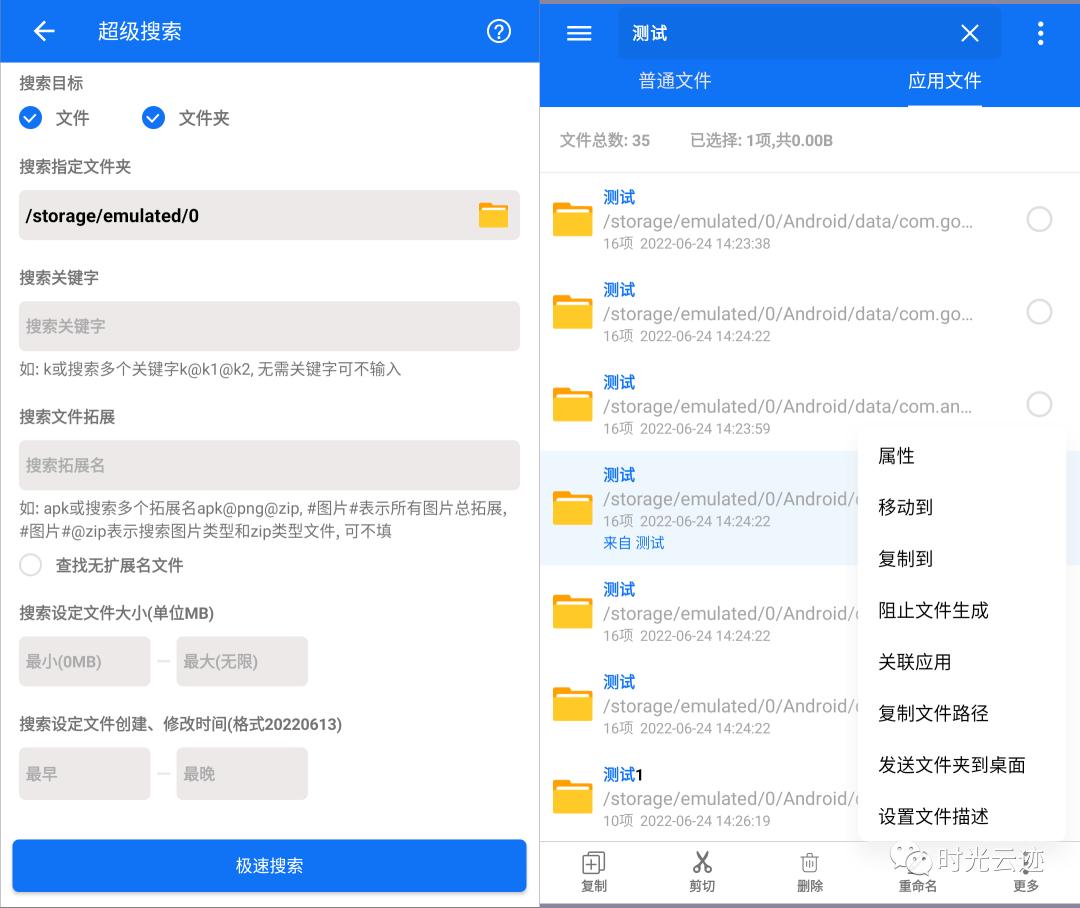The height and width of the screenshot is (908, 1080).
Task: Click the back arrow beside 超级搜索
Action: pos(44,31)
